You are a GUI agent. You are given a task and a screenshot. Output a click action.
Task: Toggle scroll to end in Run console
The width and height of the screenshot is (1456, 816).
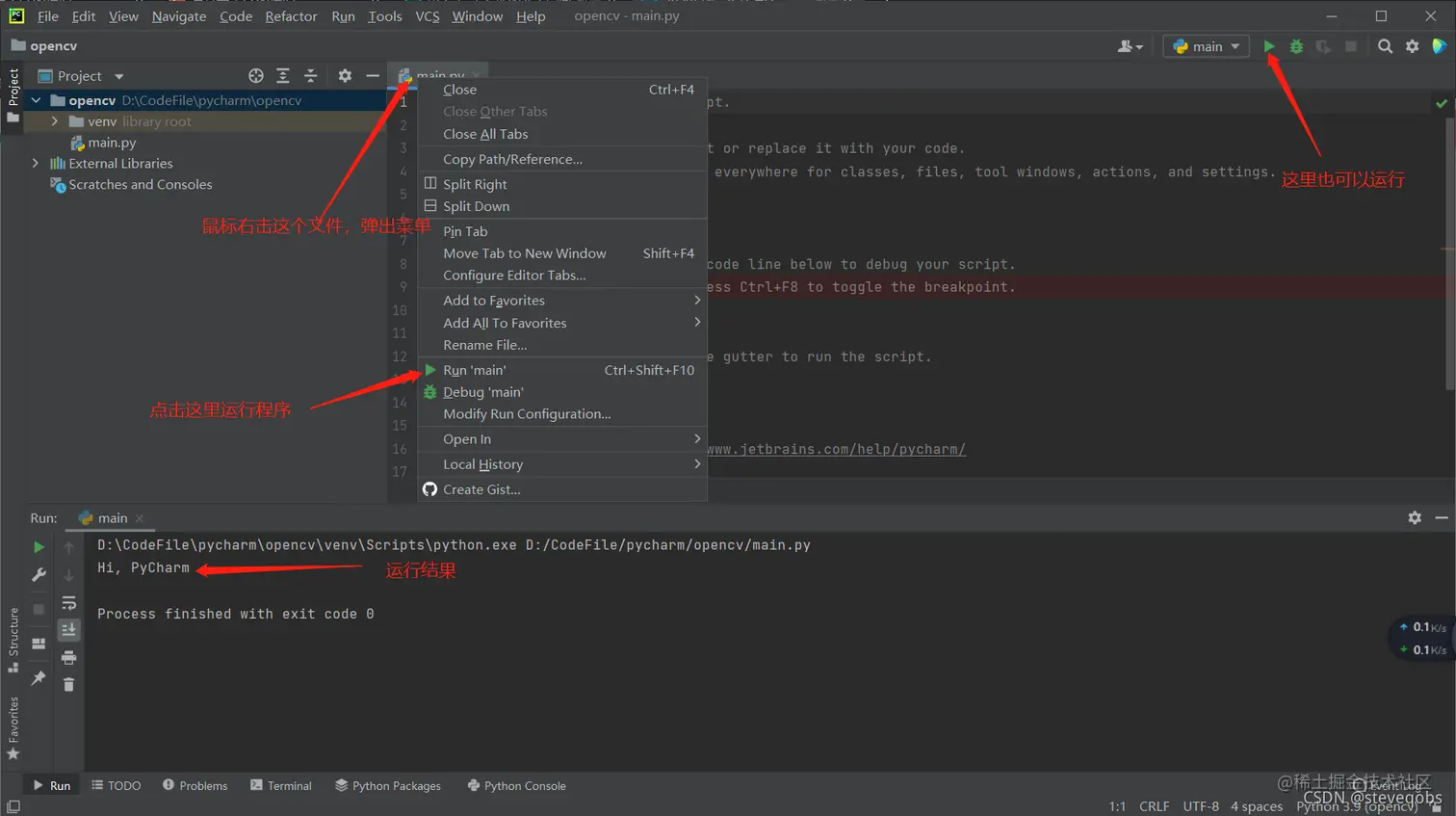(x=68, y=630)
